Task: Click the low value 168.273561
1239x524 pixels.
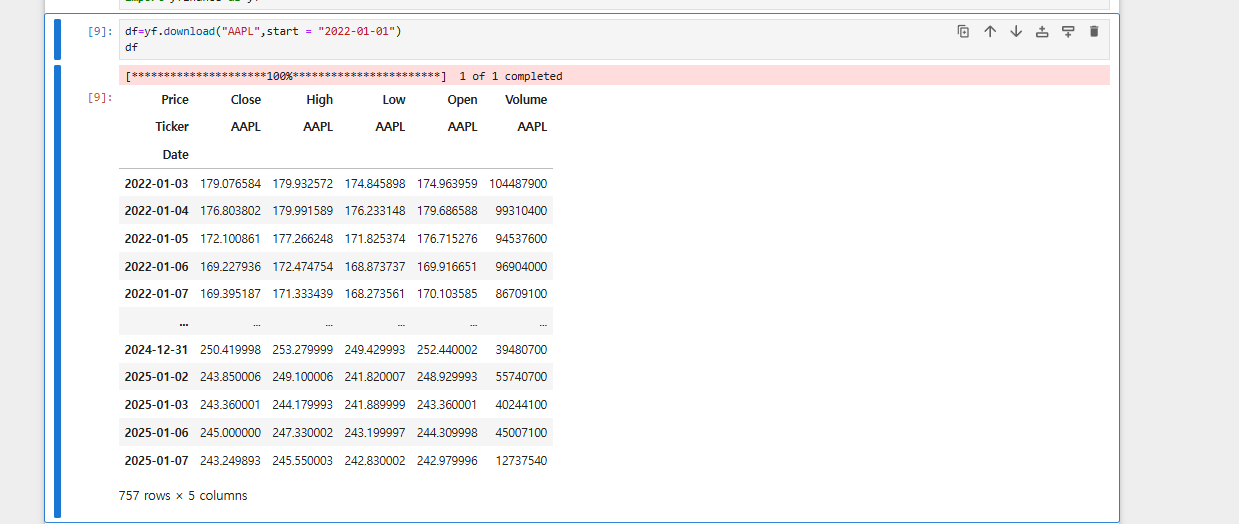Action: pos(375,294)
